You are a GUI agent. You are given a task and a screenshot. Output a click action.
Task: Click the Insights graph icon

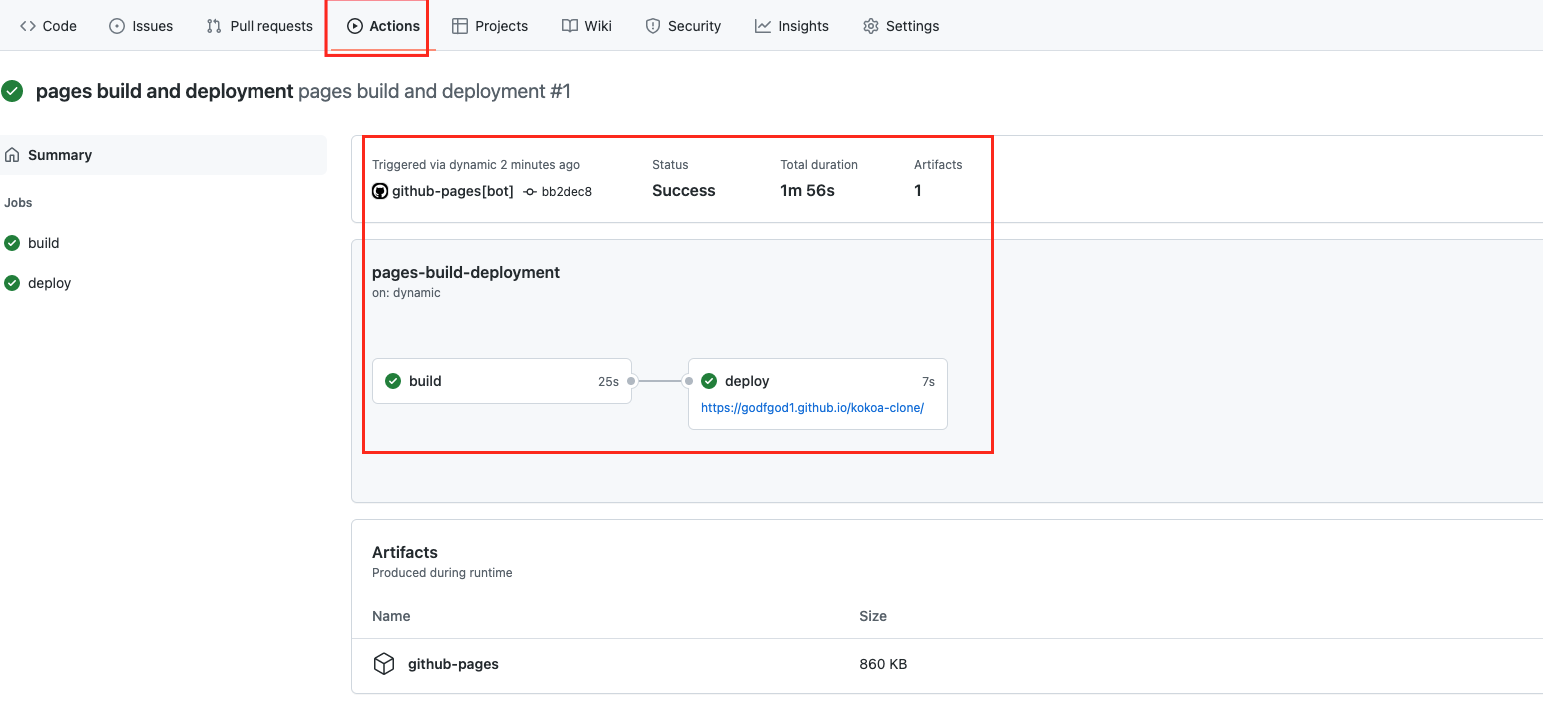(x=763, y=26)
